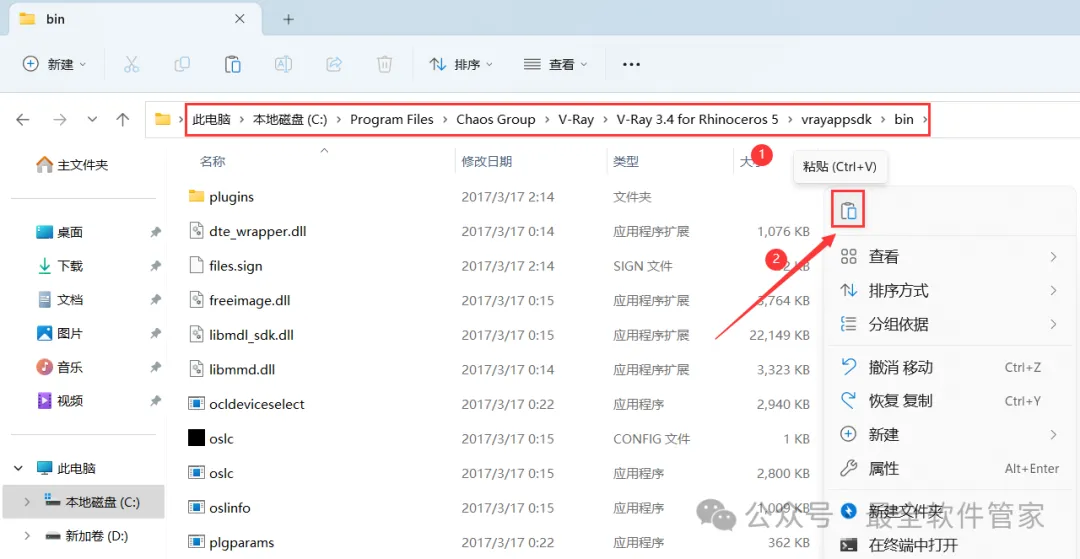Viewport: 1080px width, 559px height.
Task: Go up one folder level
Action: coord(123,120)
